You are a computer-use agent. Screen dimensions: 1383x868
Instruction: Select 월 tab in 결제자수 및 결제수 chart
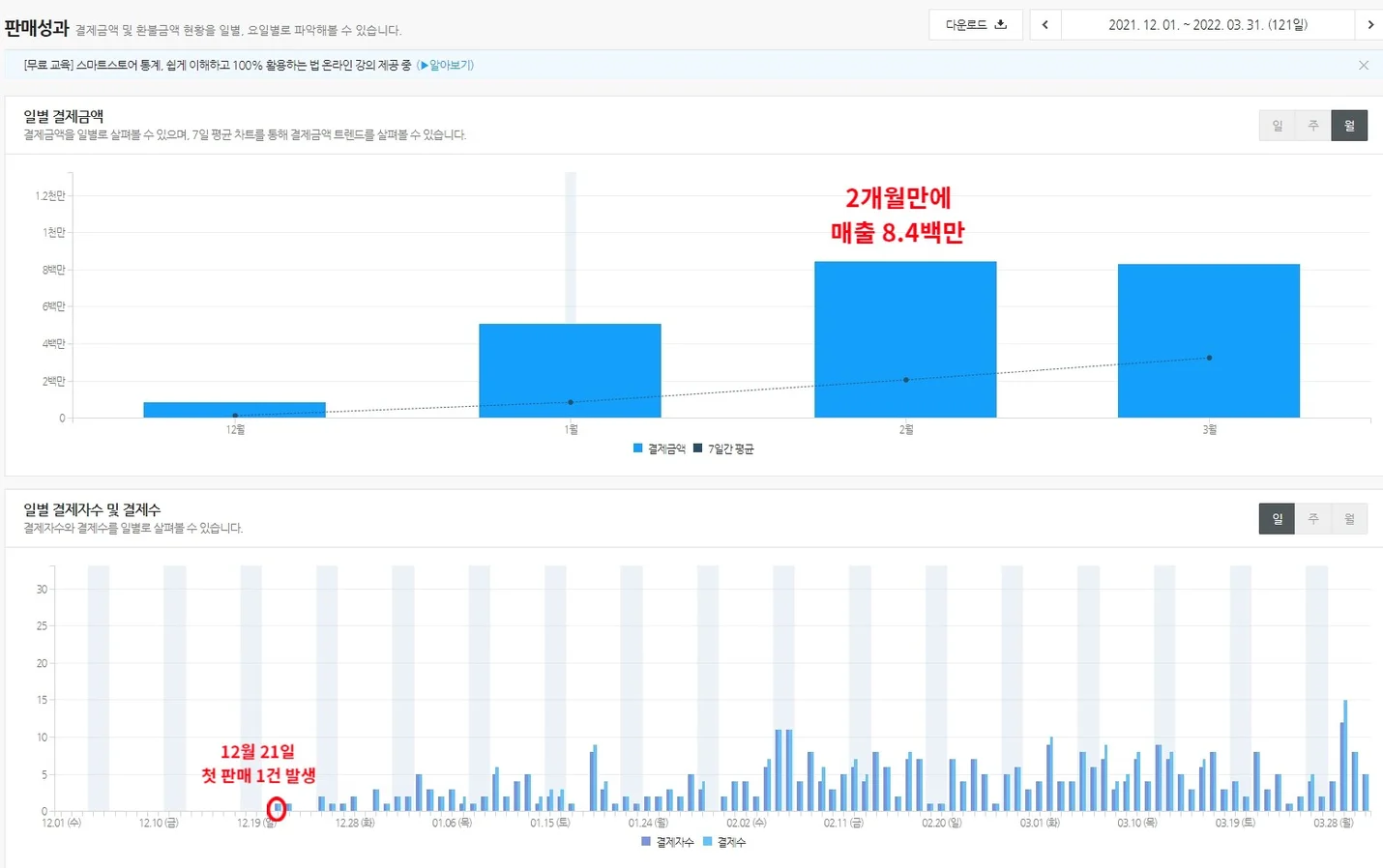point(1349,519)
